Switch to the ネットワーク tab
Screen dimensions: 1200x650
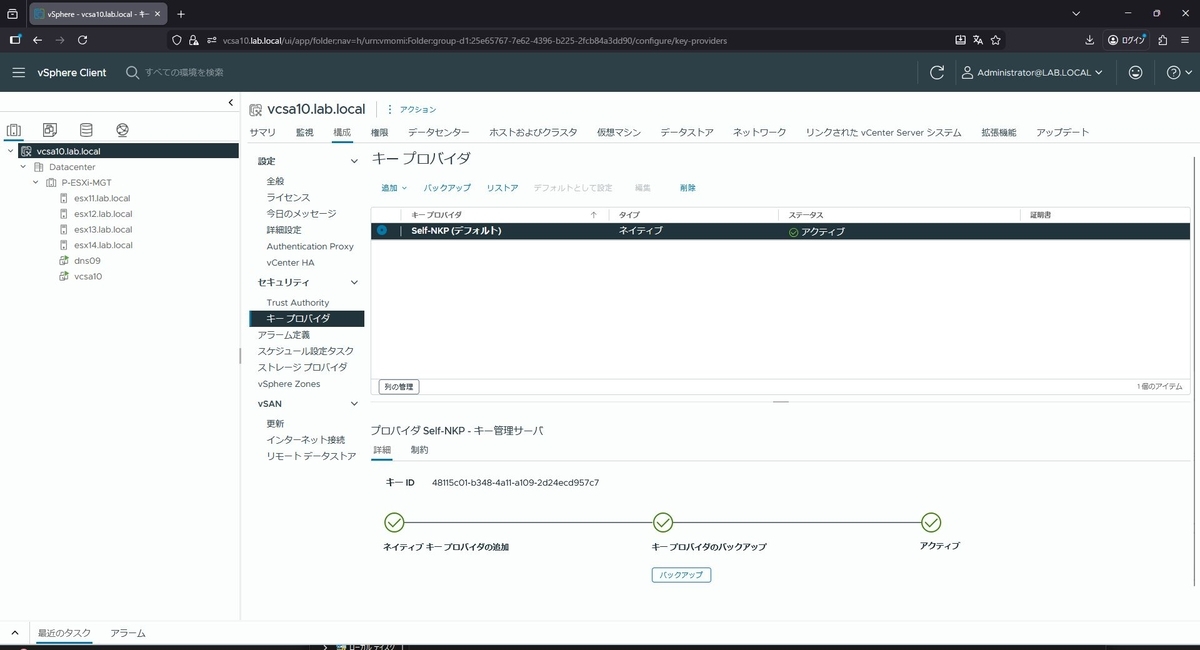[x=760, y=132]
